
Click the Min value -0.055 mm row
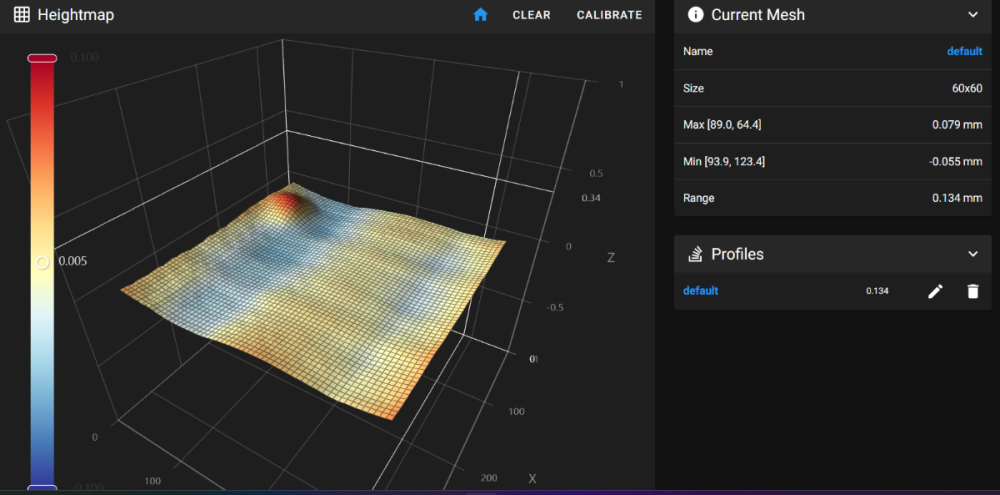pos(832,162)
